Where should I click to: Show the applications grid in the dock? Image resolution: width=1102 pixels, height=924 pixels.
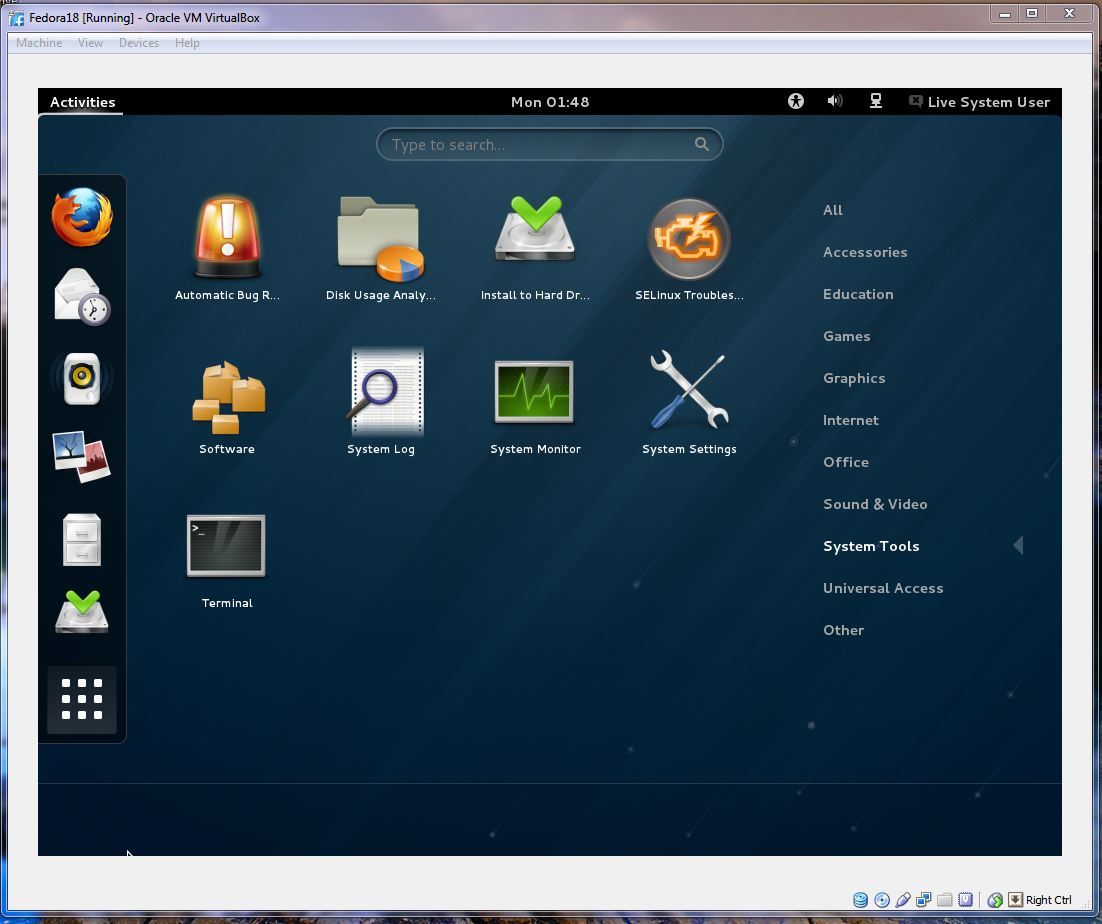click(81, 700)
